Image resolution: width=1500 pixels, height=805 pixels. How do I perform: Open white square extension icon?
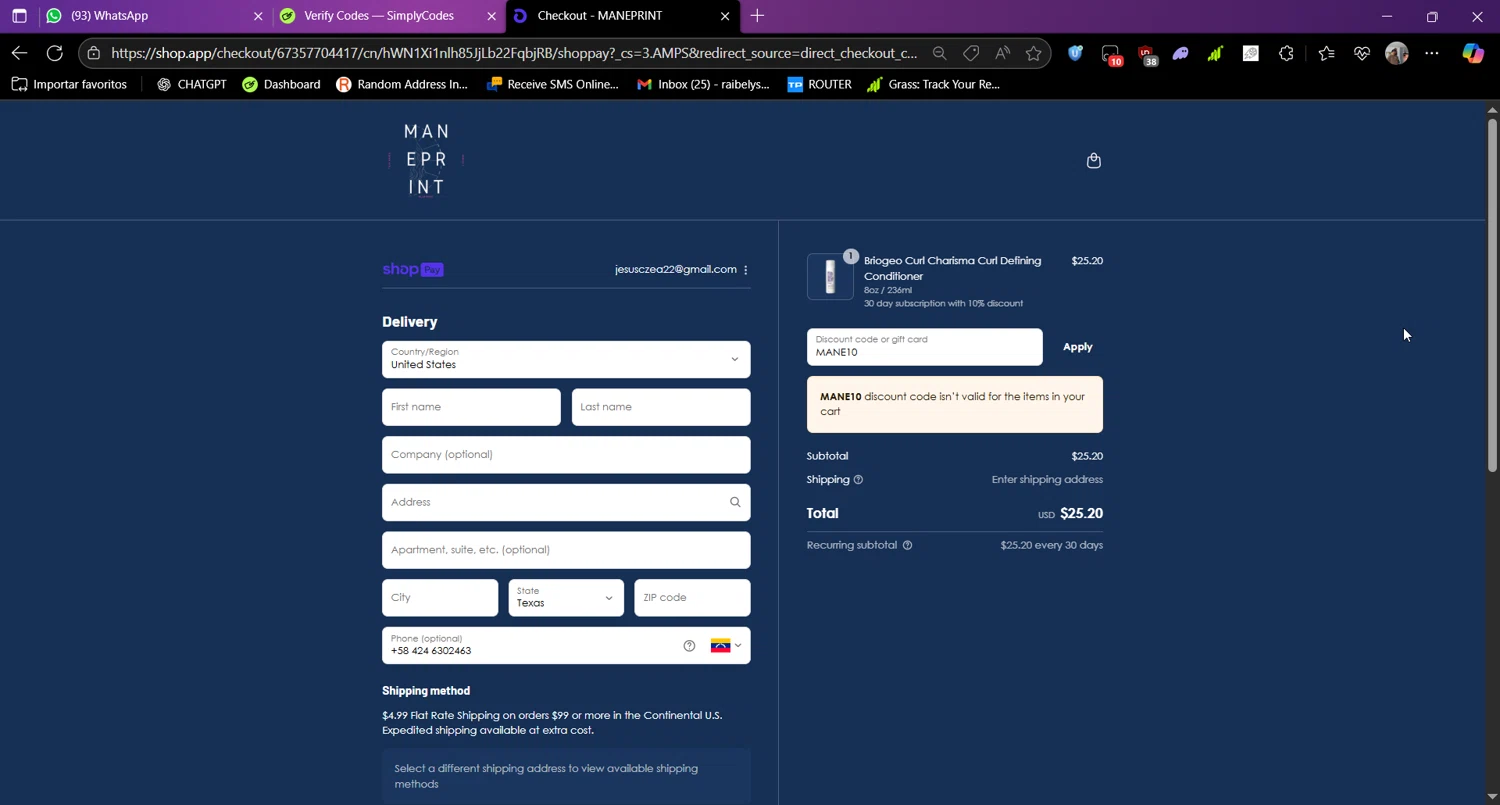1251,53
